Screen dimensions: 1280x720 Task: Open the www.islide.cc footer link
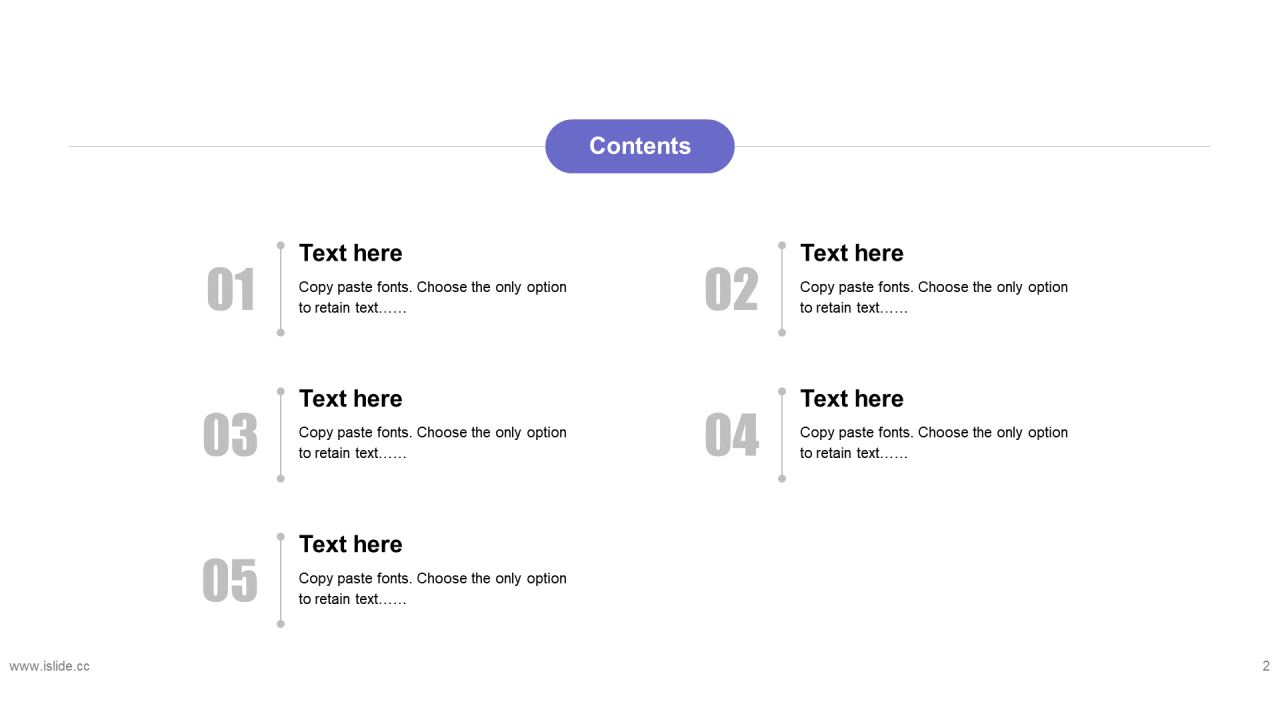pos(50,666)
